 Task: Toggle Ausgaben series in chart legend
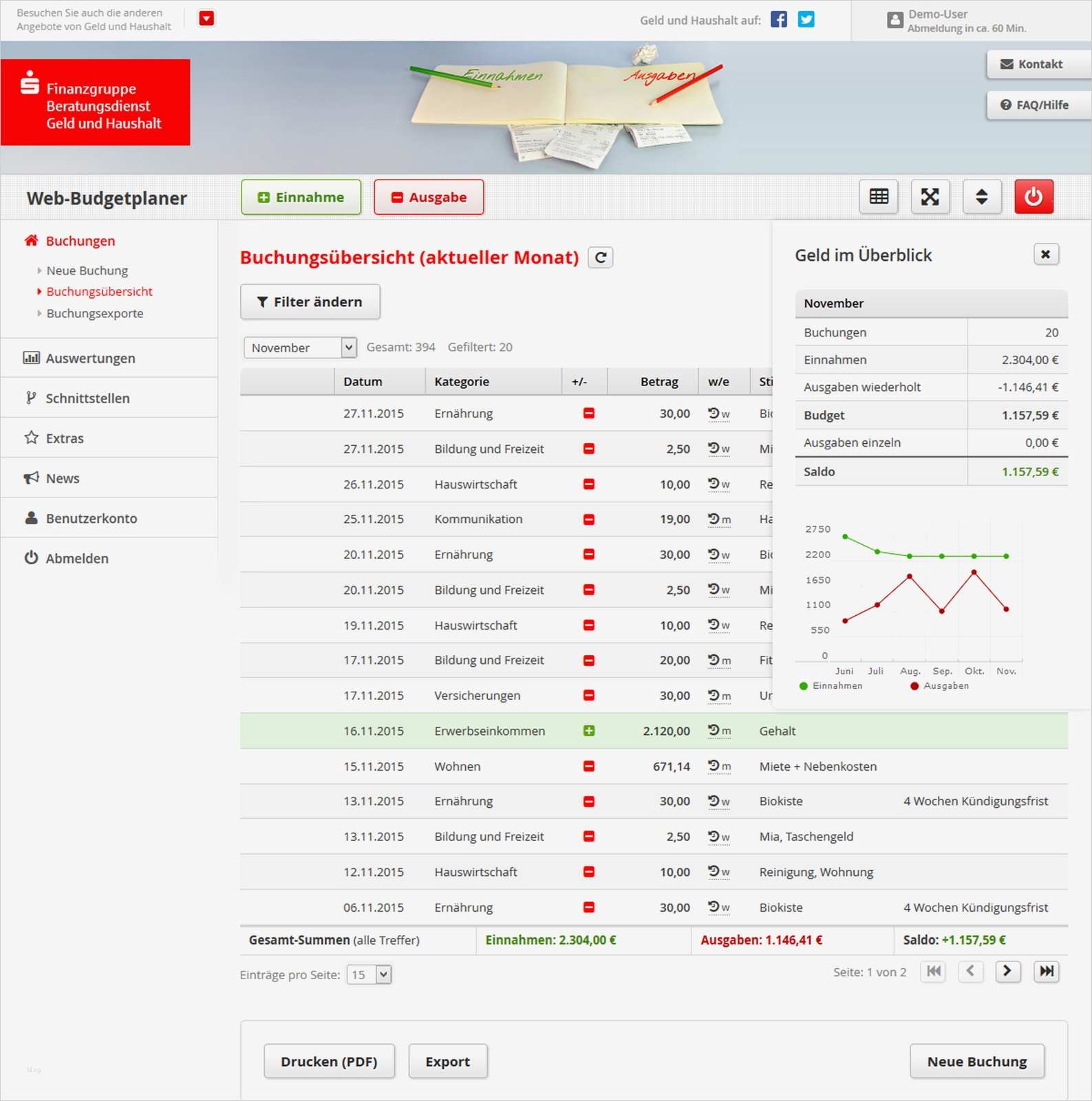coord(939,686)
